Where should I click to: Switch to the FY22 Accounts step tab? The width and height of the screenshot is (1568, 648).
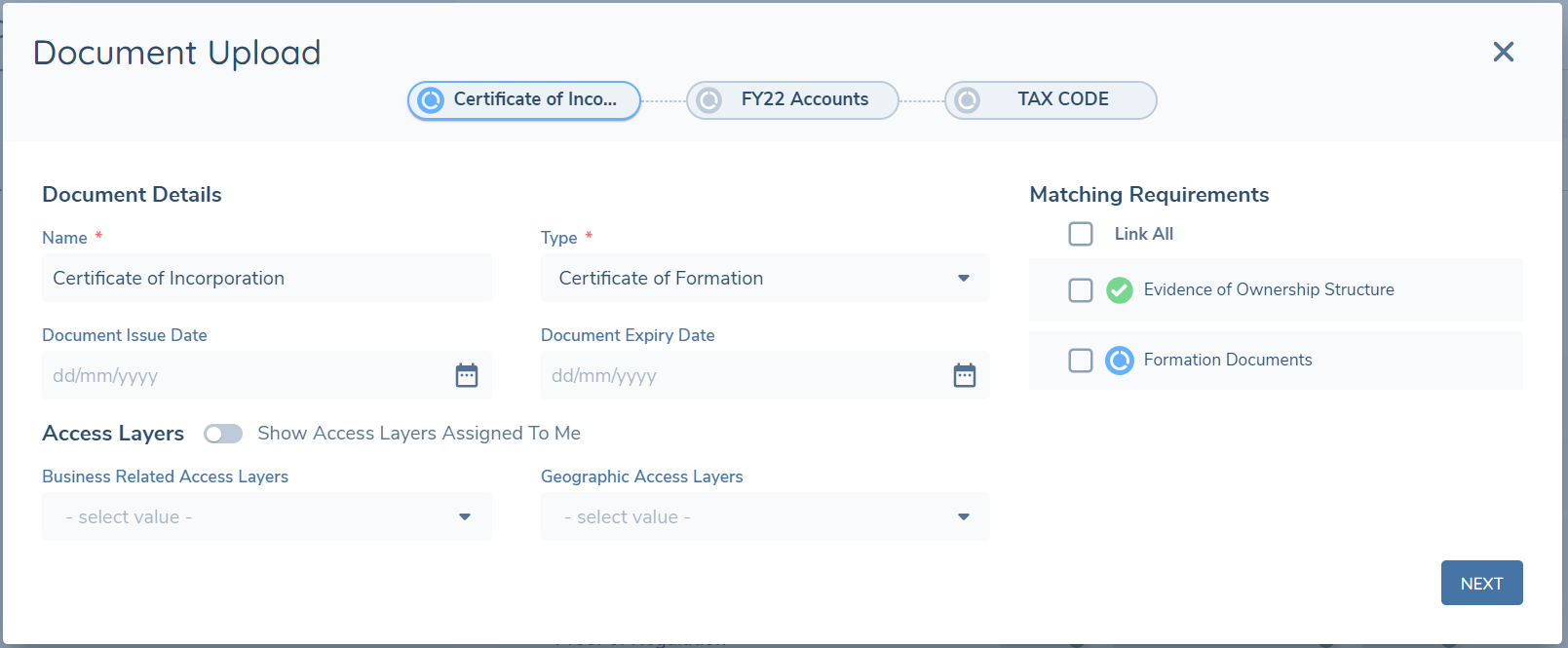792,99
